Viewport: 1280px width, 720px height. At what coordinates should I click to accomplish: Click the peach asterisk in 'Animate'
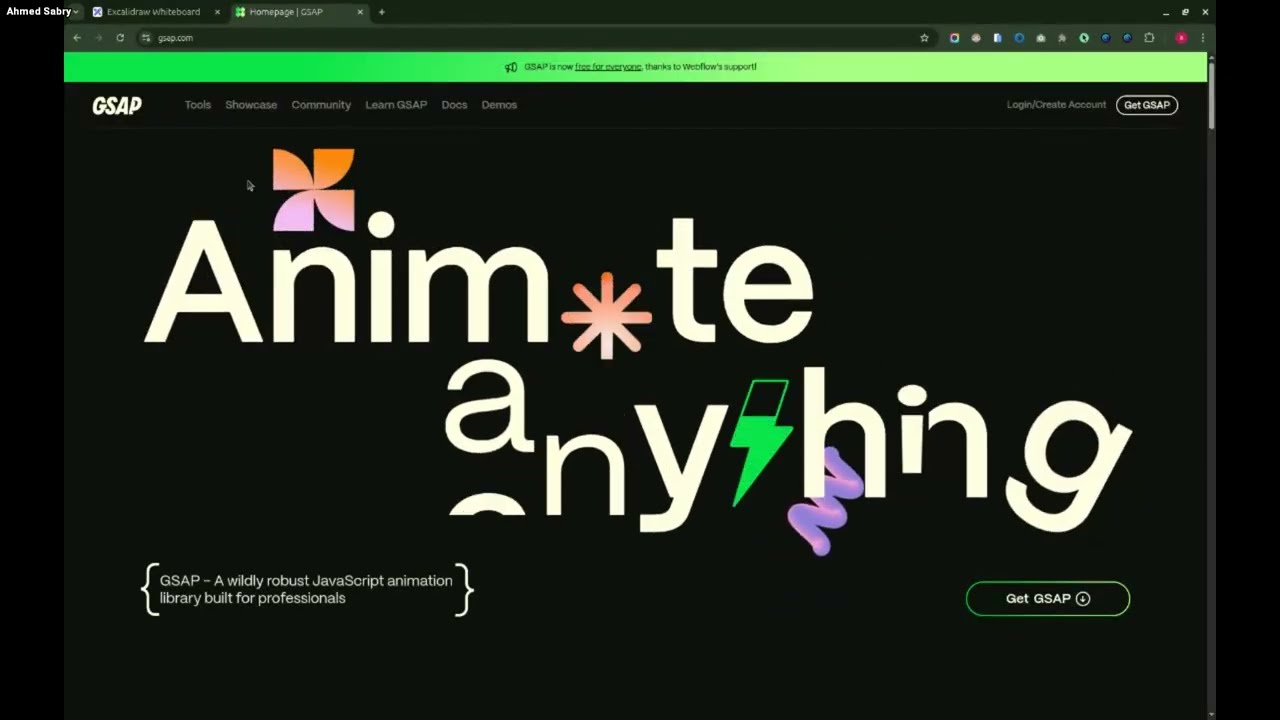point(606,316)
